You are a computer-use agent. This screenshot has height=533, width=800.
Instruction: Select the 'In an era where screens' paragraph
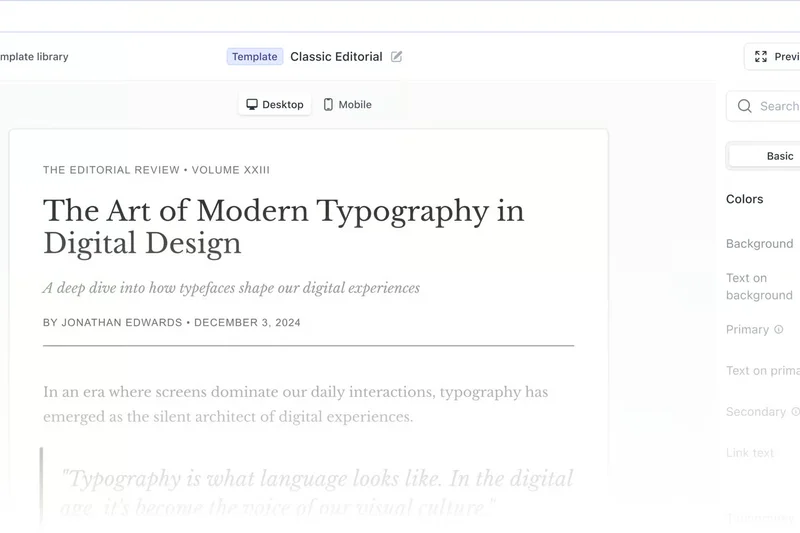[x=295, y=404]
